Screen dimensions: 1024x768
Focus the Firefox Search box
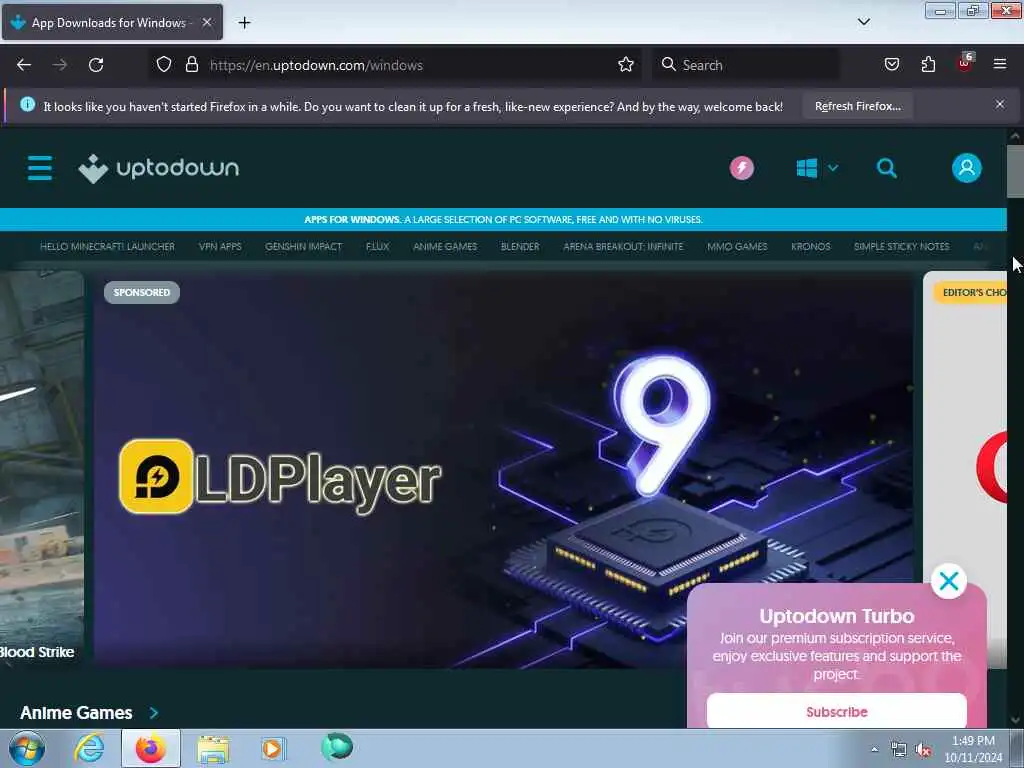pos(746,65)
